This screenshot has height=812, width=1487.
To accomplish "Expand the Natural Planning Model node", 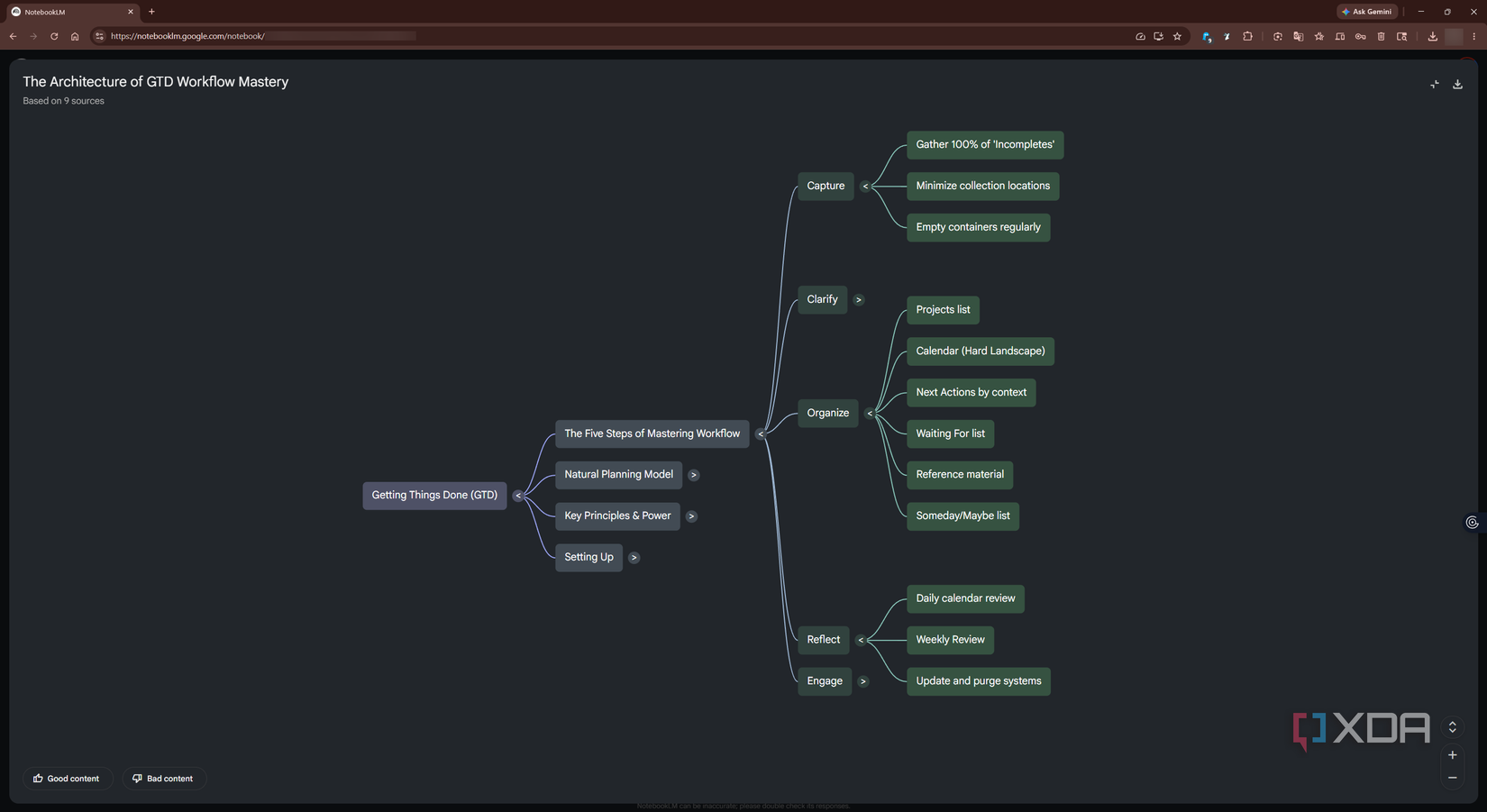I will click(x=693, y=475).
